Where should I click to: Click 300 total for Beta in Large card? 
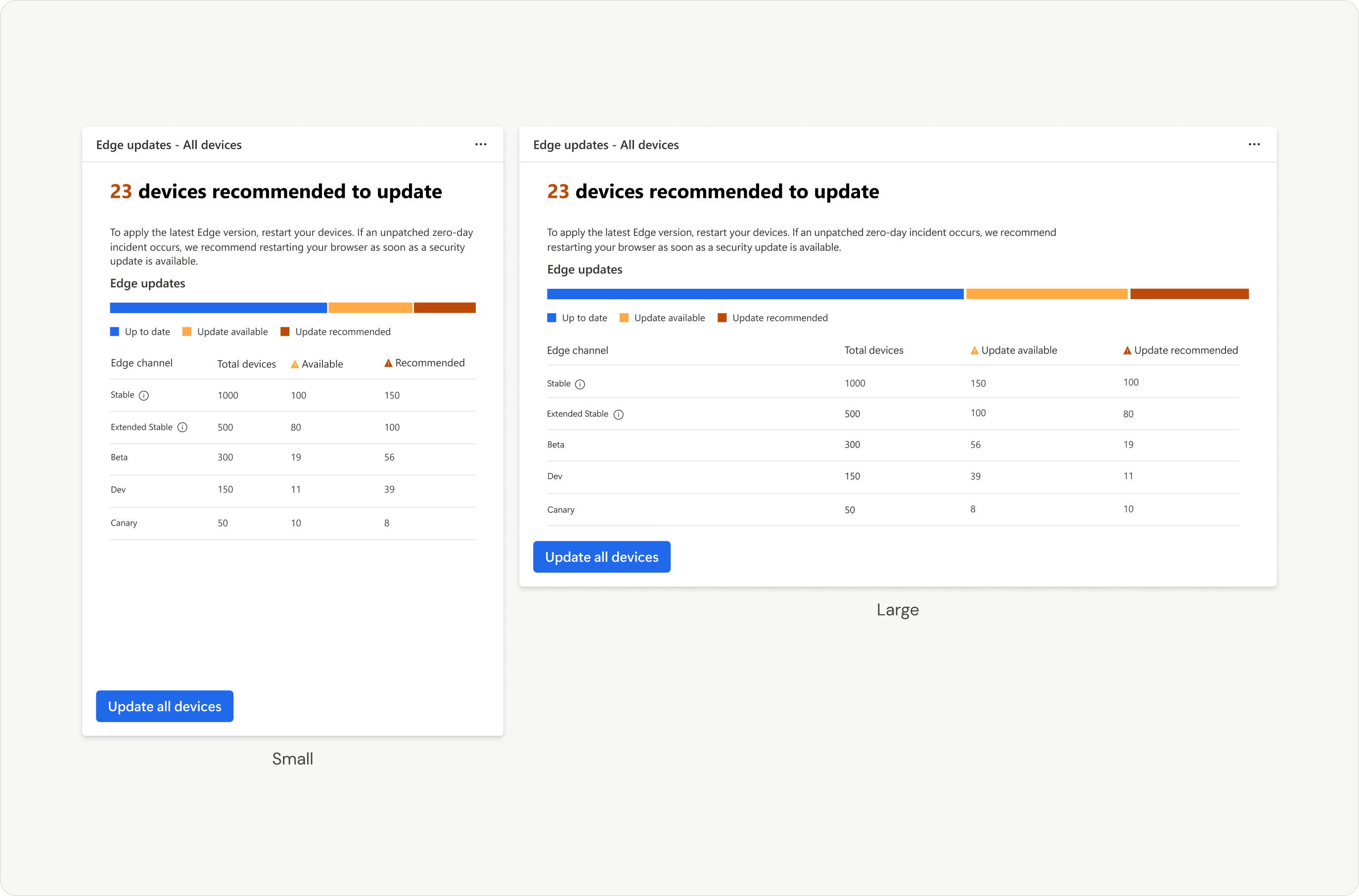click(852, 445)
